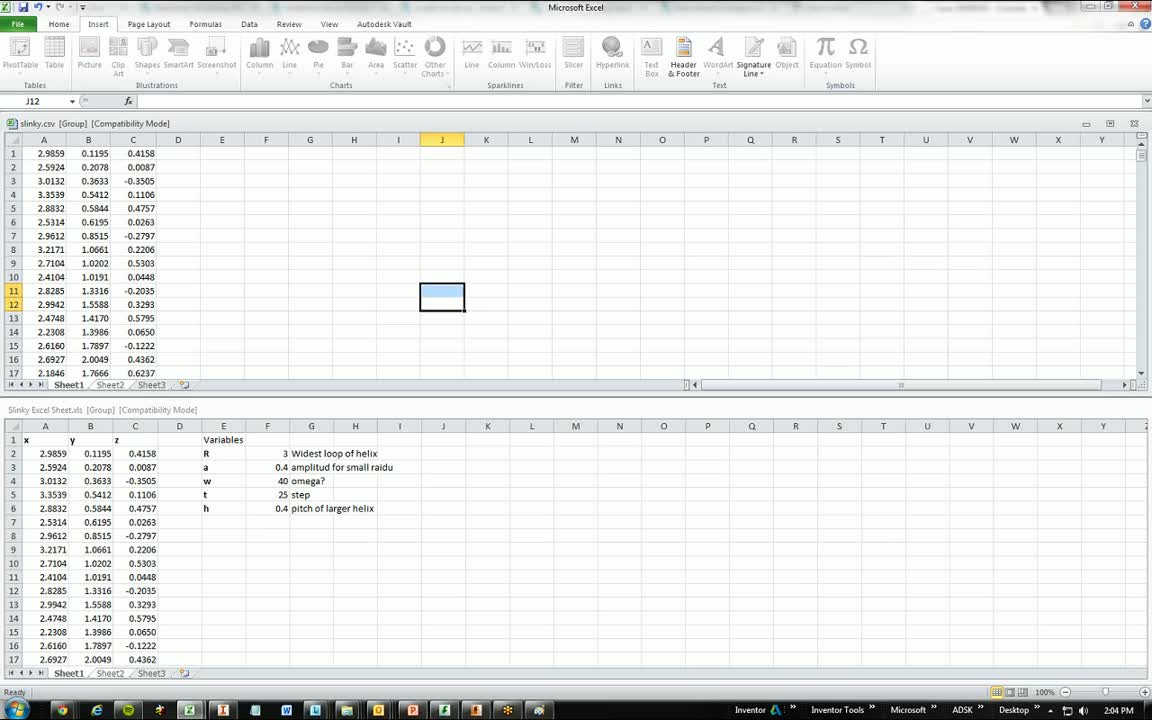The width and height of the screenshot is (1152, 720).
Task: Select Sheet2 in slinky.csv
Action: [x=109, y=384]
